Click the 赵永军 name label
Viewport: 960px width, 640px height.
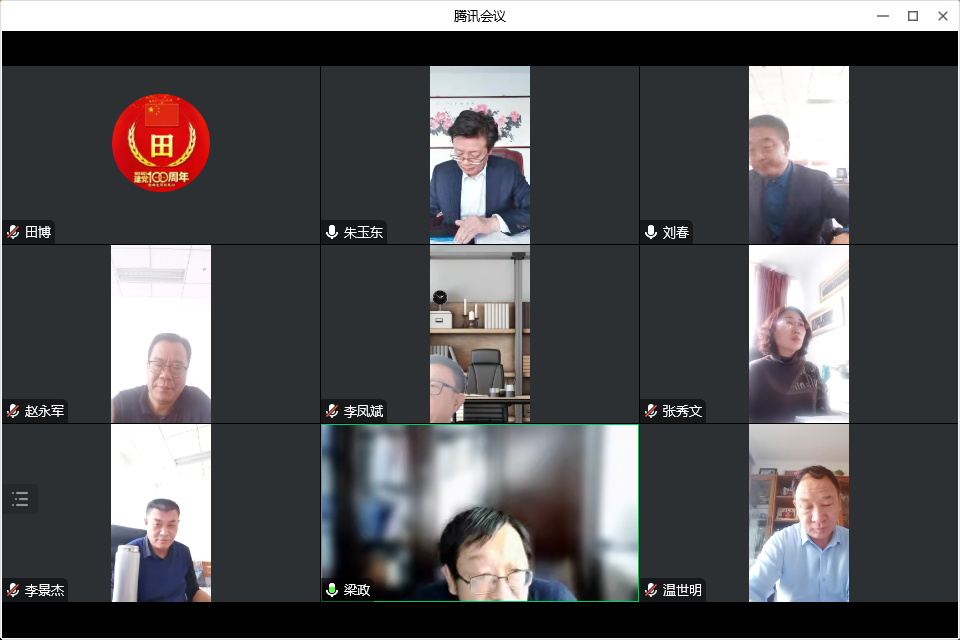tap(45, 411)
